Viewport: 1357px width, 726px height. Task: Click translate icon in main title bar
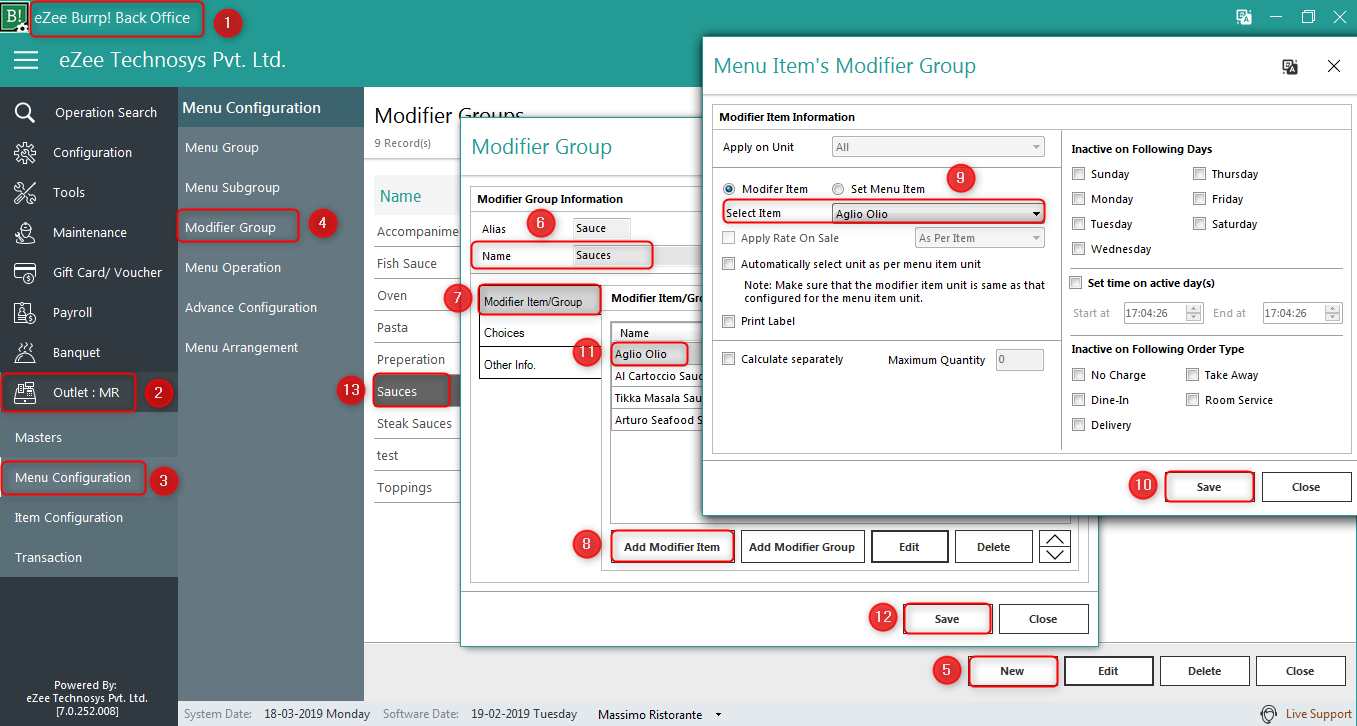coord(1244,17)
